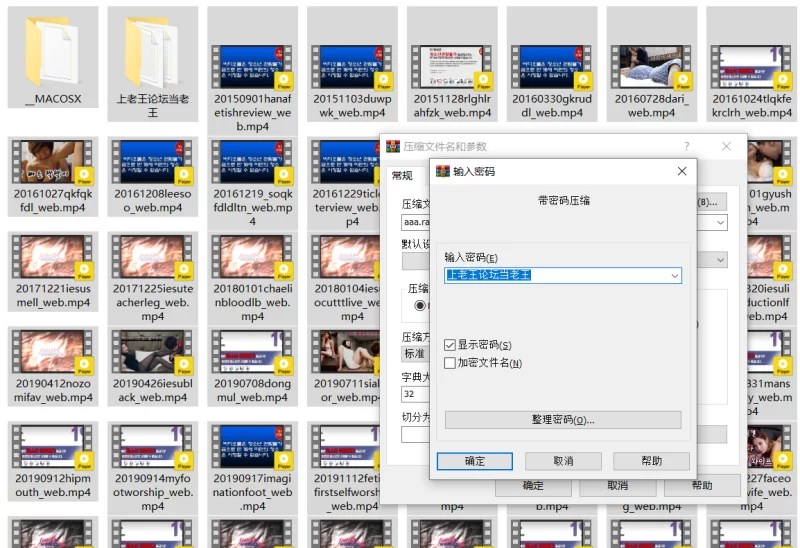Enable the 加密文件名 checkbox
Viewport: 800px width, 548px height.
[x=449, y=363]
